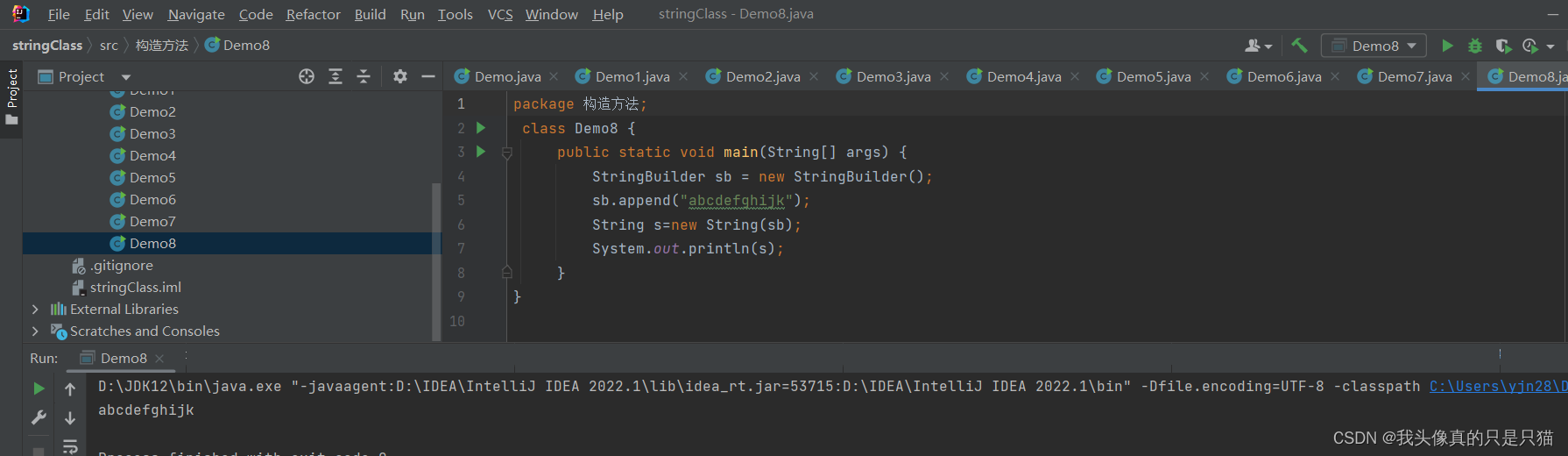Click the up arrow in Run console
Image resolution: width=1568 pixels, height=456 pixels.
70,388
